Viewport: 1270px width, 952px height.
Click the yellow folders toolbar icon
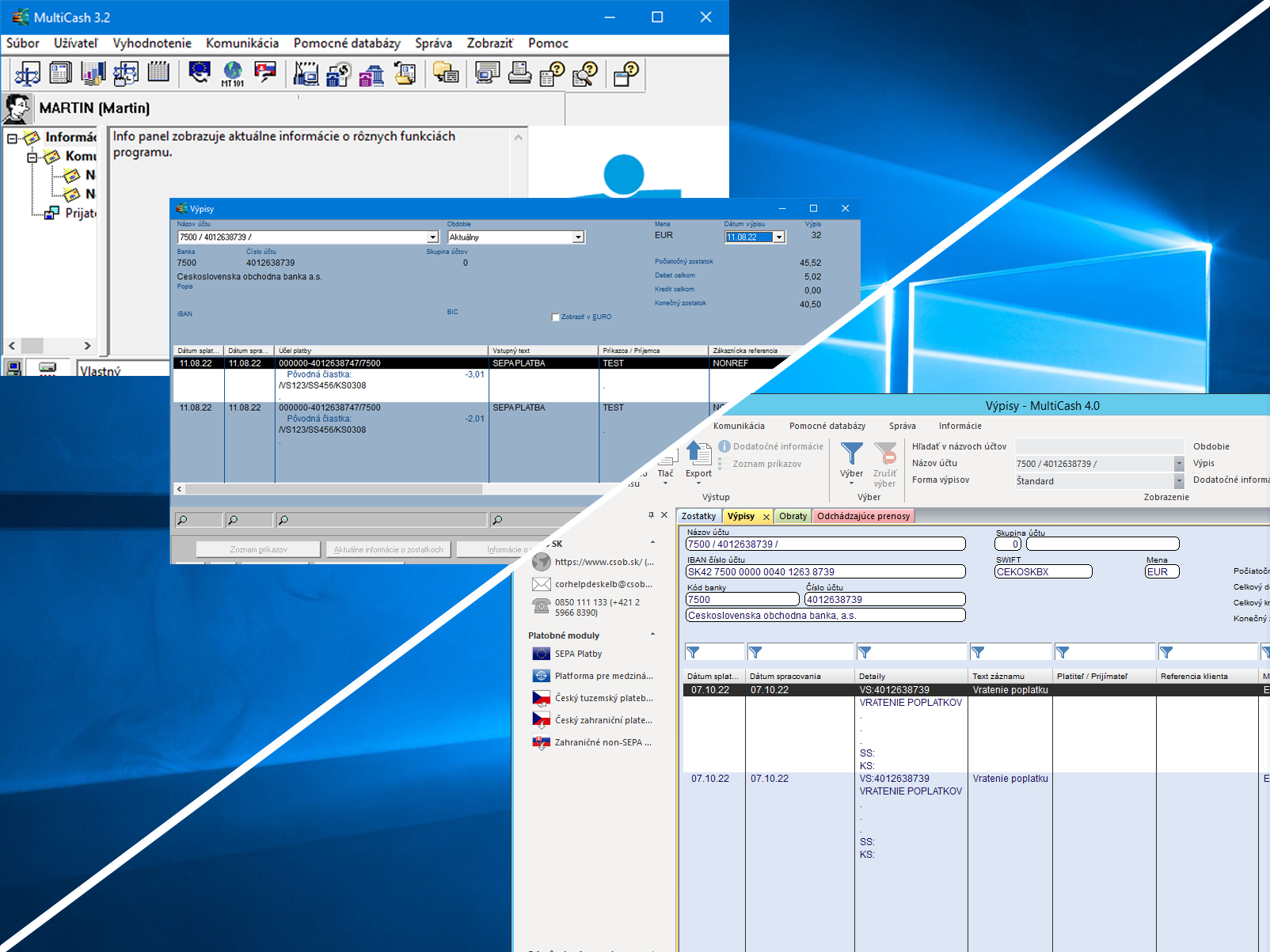[446, 74]
